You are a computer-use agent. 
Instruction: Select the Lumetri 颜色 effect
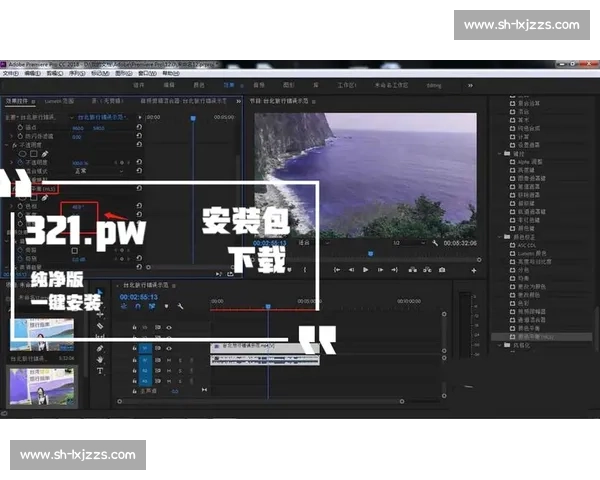click(532, 253)
